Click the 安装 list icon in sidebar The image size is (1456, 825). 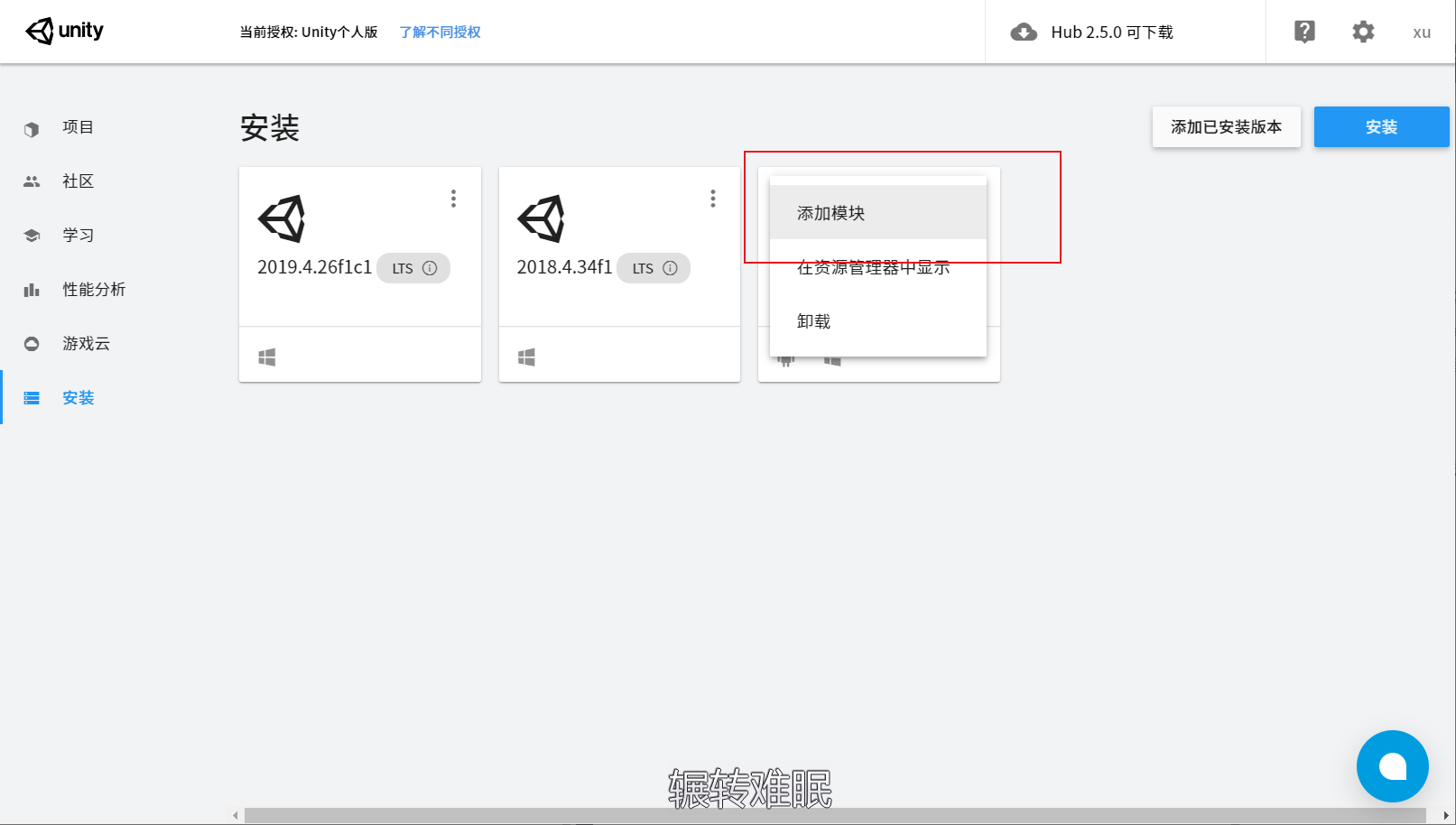[x=32, y=398]
